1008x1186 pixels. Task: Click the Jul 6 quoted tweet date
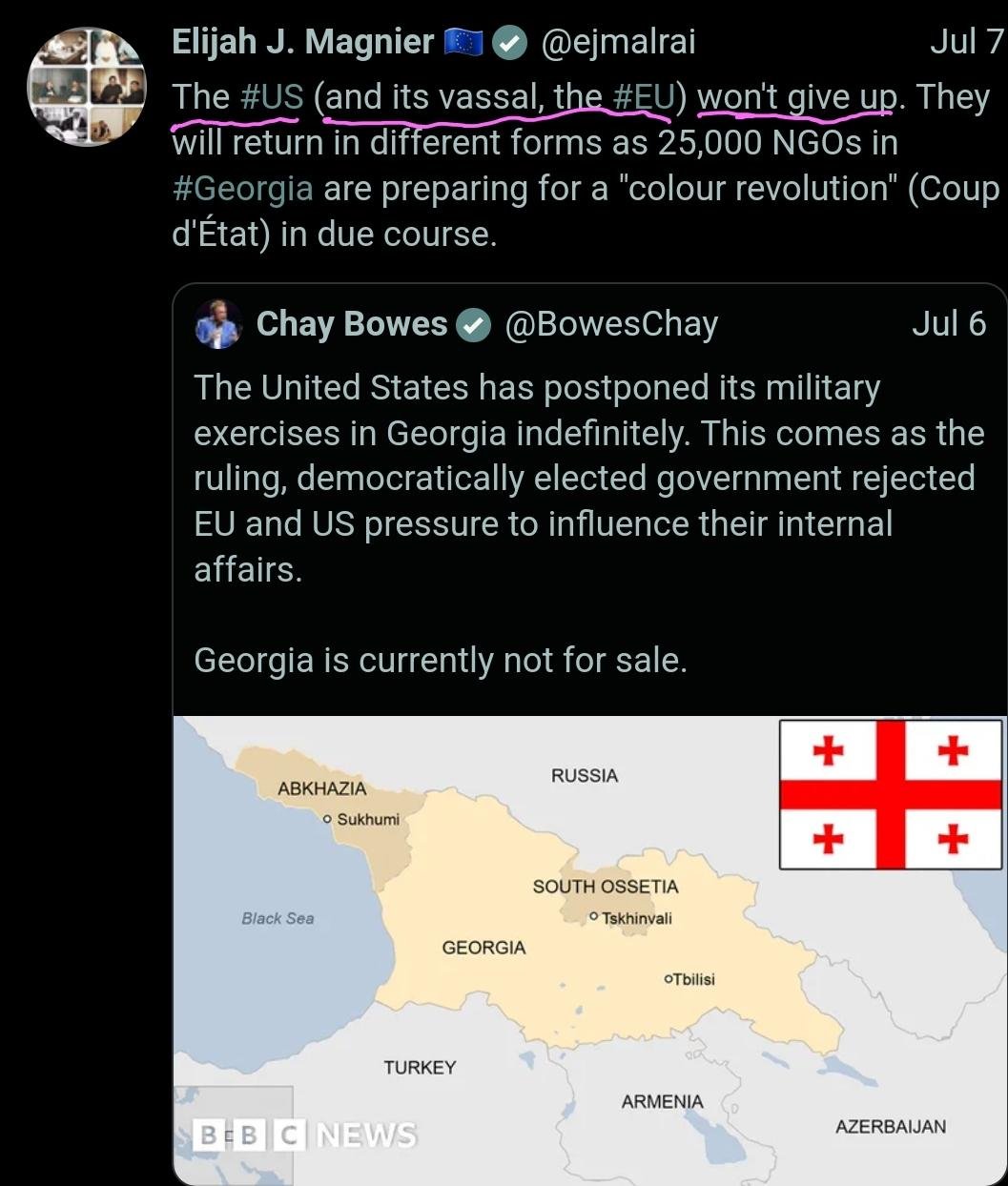coord(948,324)
